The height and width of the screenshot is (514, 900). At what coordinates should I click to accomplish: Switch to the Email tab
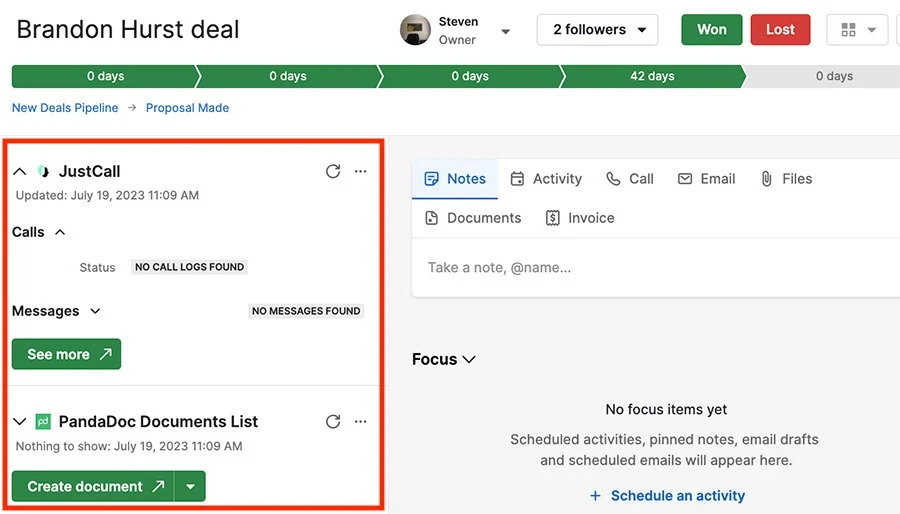click(706, 179)
